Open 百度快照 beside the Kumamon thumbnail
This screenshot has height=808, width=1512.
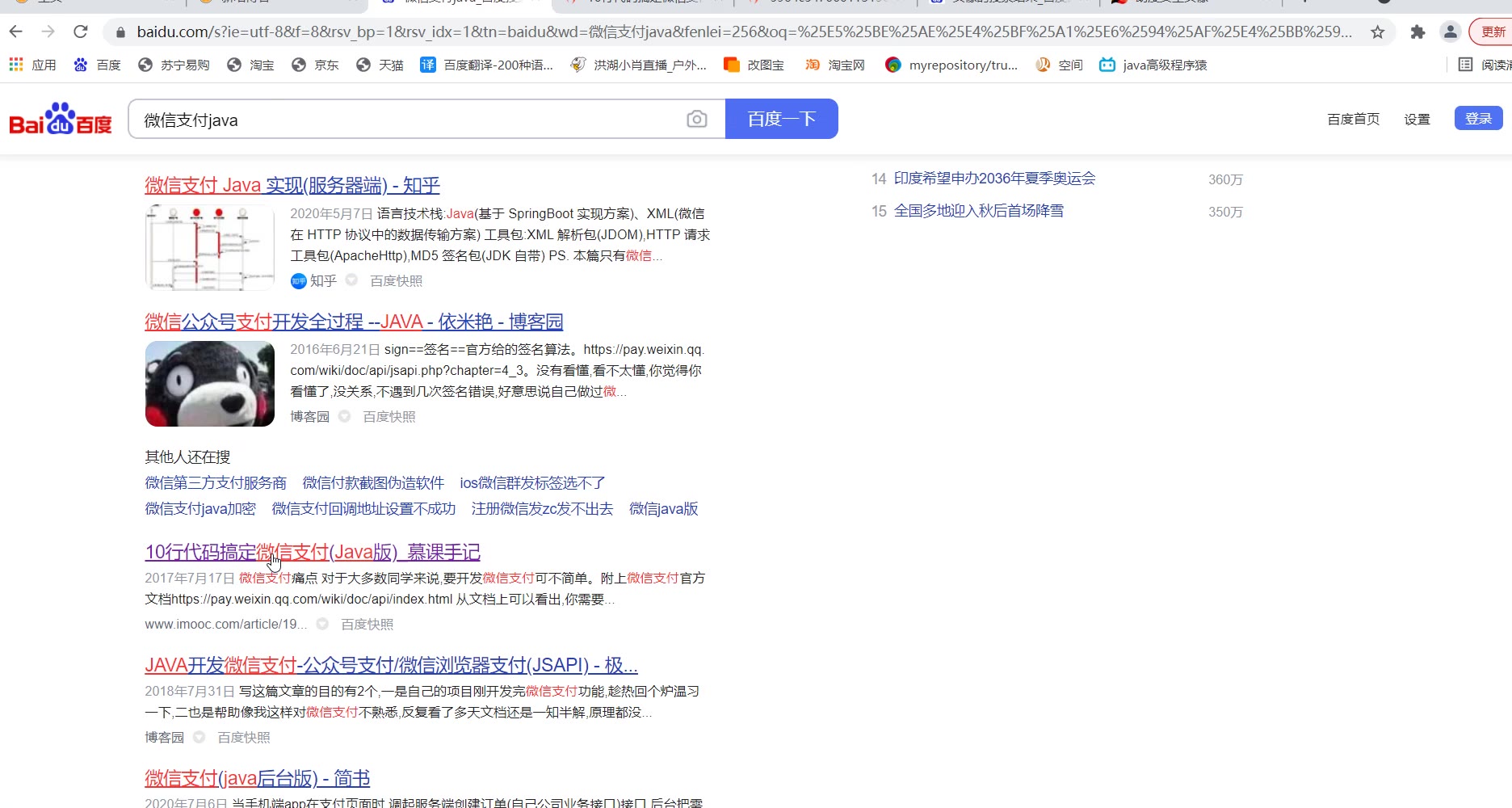tap(388, 416)
